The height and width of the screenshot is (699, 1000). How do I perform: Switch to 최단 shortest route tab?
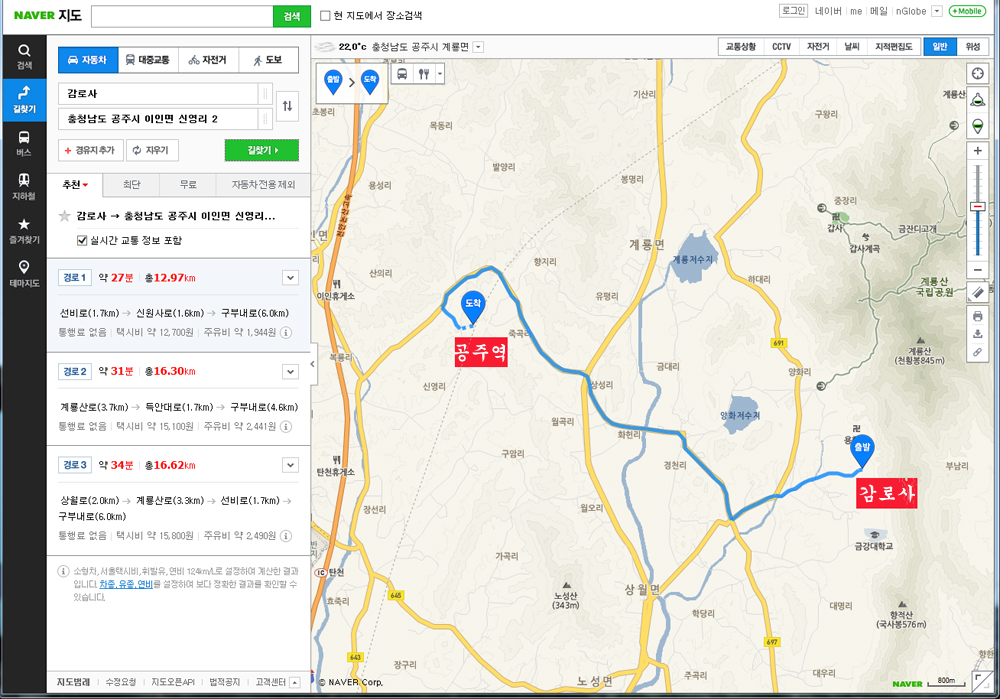[x=131, y=185]
